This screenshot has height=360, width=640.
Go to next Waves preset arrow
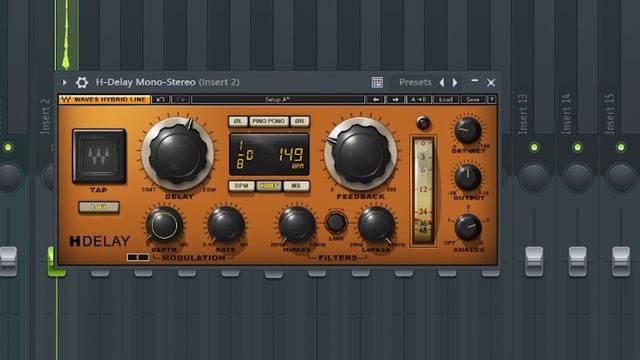pyautogui.click(x=395, y=99)
